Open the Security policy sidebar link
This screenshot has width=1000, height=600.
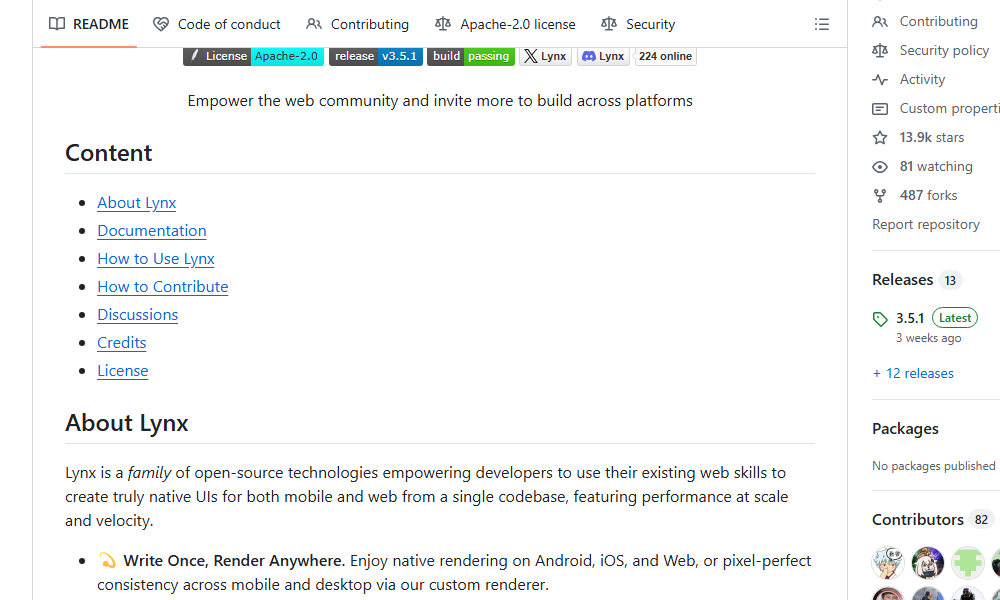(x=944, y=50)
